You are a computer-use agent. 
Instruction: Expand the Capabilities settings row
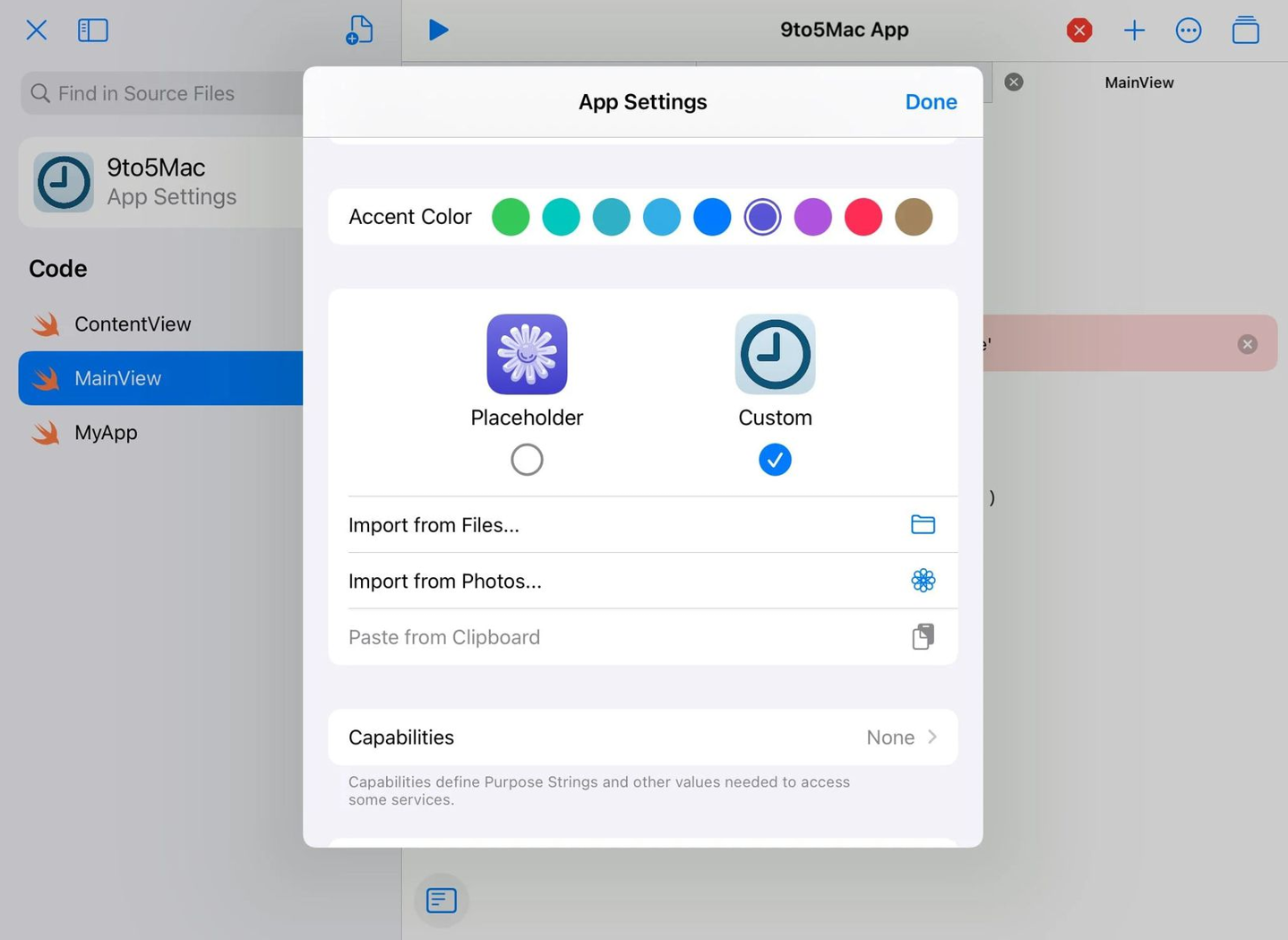click(643, 737)
